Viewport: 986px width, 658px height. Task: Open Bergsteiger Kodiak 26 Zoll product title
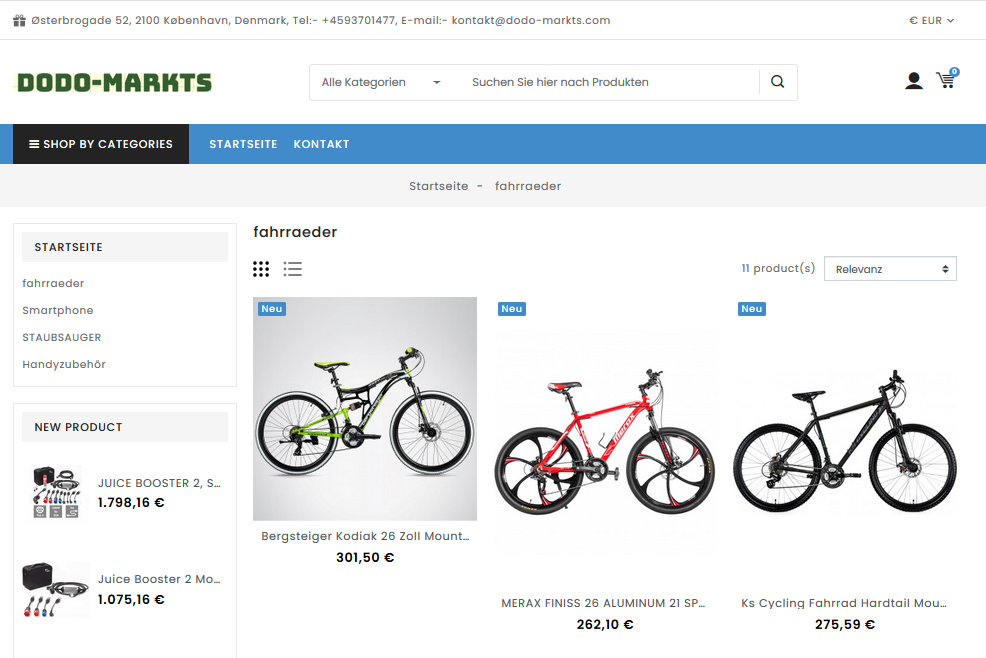(x=365, y=536)
